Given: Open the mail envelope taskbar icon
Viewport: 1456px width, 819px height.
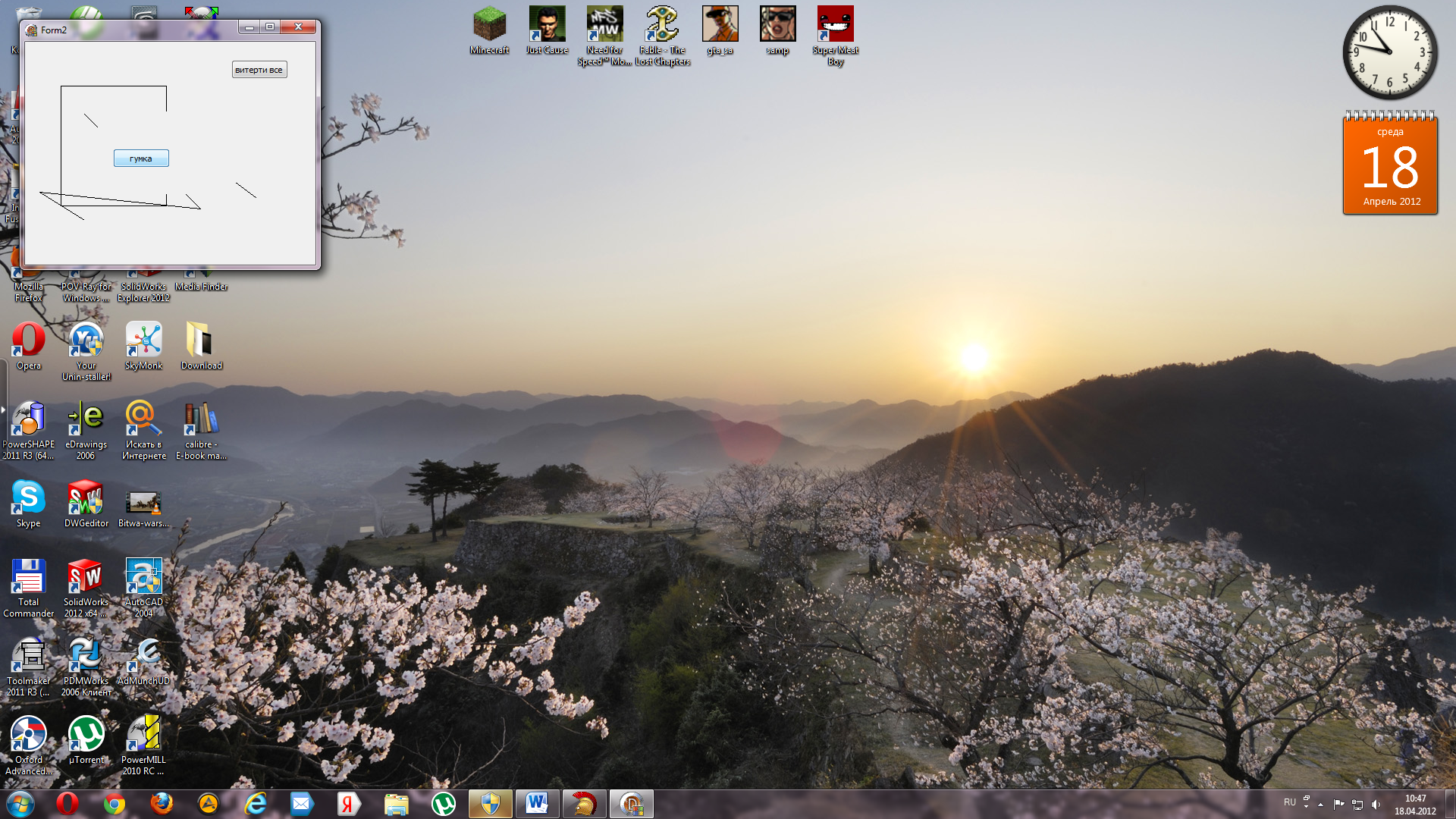Looking at the screenshot, I should 303,804.
